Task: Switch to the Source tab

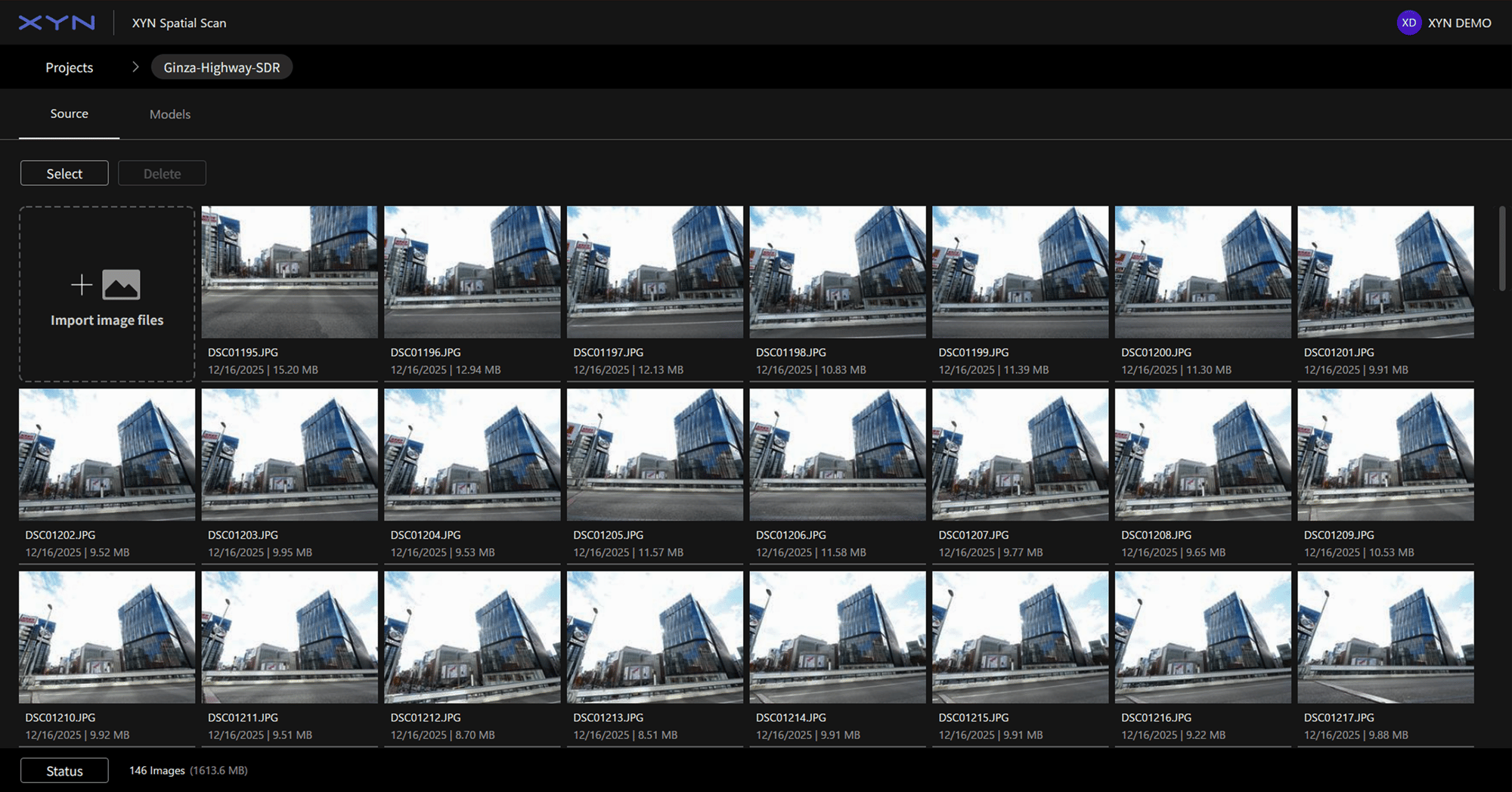Action: [69, 114]
